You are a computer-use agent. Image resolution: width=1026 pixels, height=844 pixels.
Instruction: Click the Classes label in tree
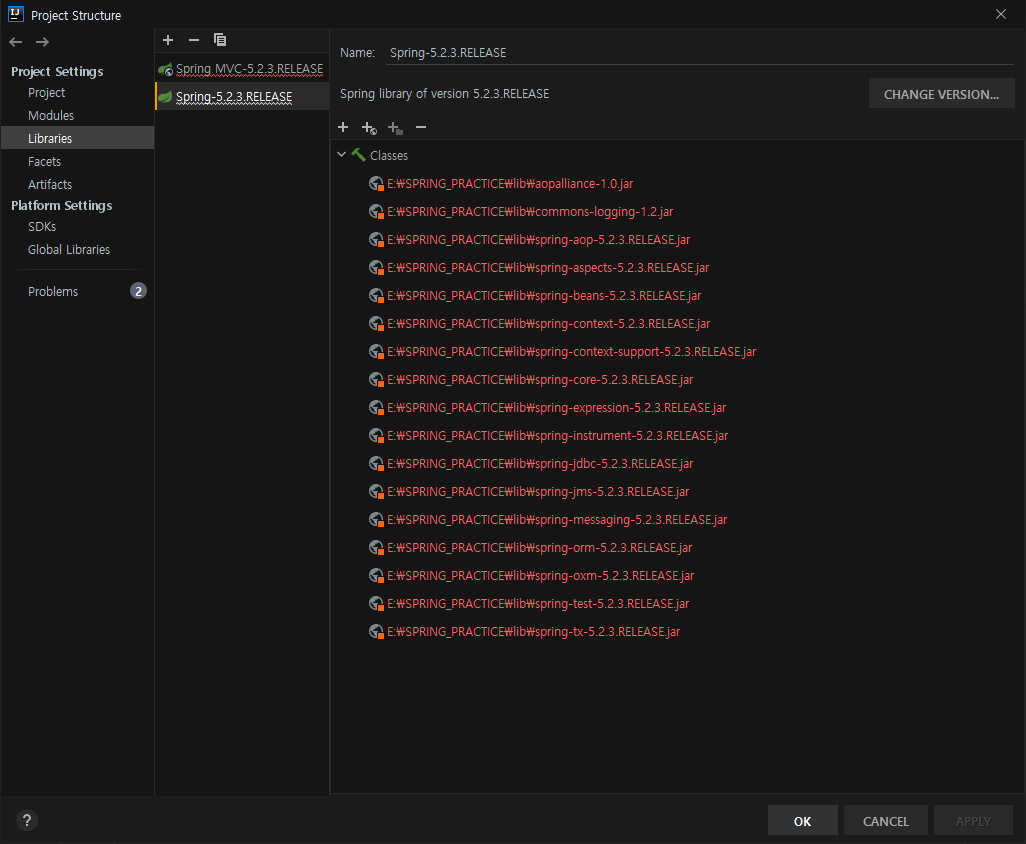[x=389, y=156]
